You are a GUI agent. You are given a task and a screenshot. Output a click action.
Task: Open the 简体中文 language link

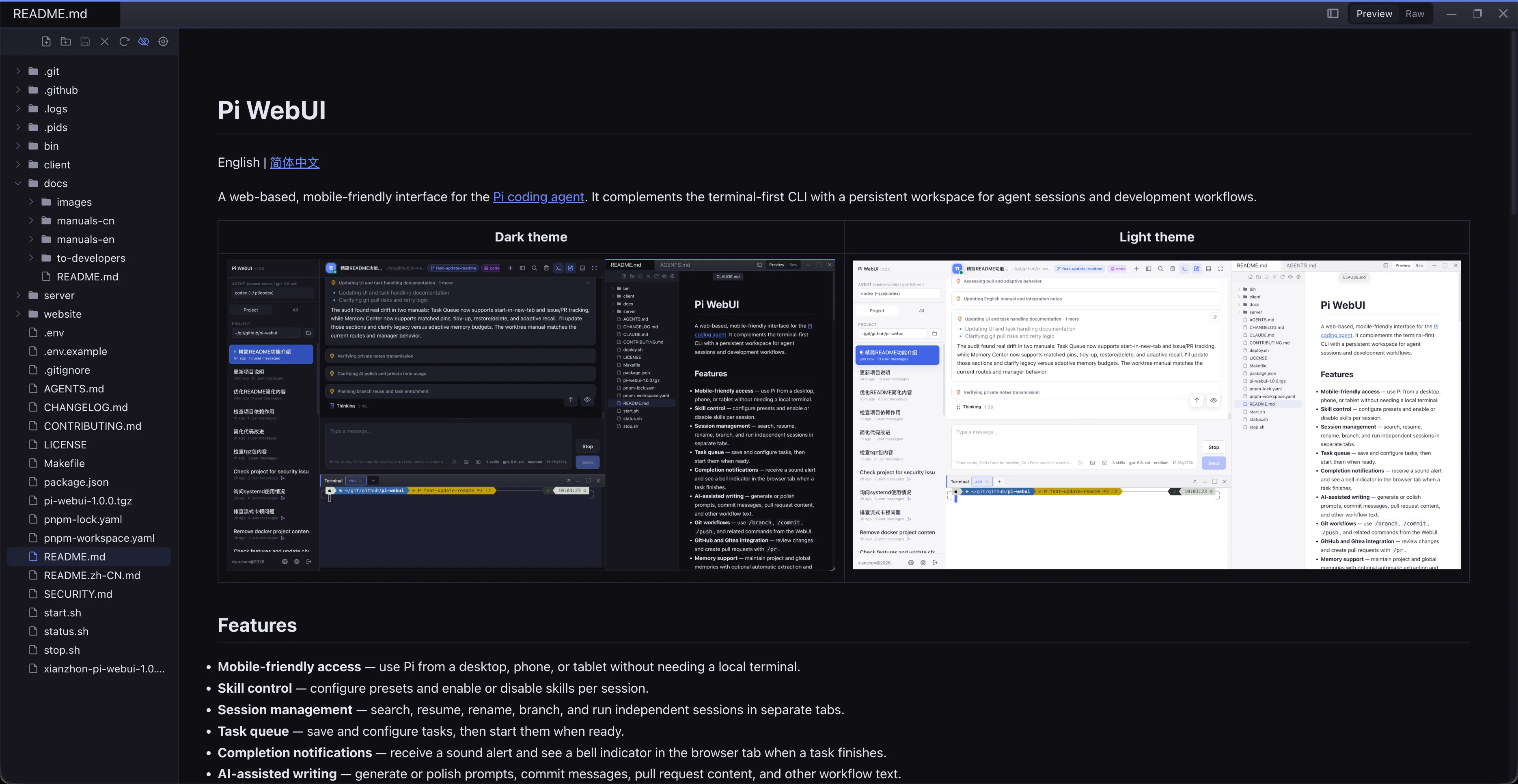tap(295, 163)
